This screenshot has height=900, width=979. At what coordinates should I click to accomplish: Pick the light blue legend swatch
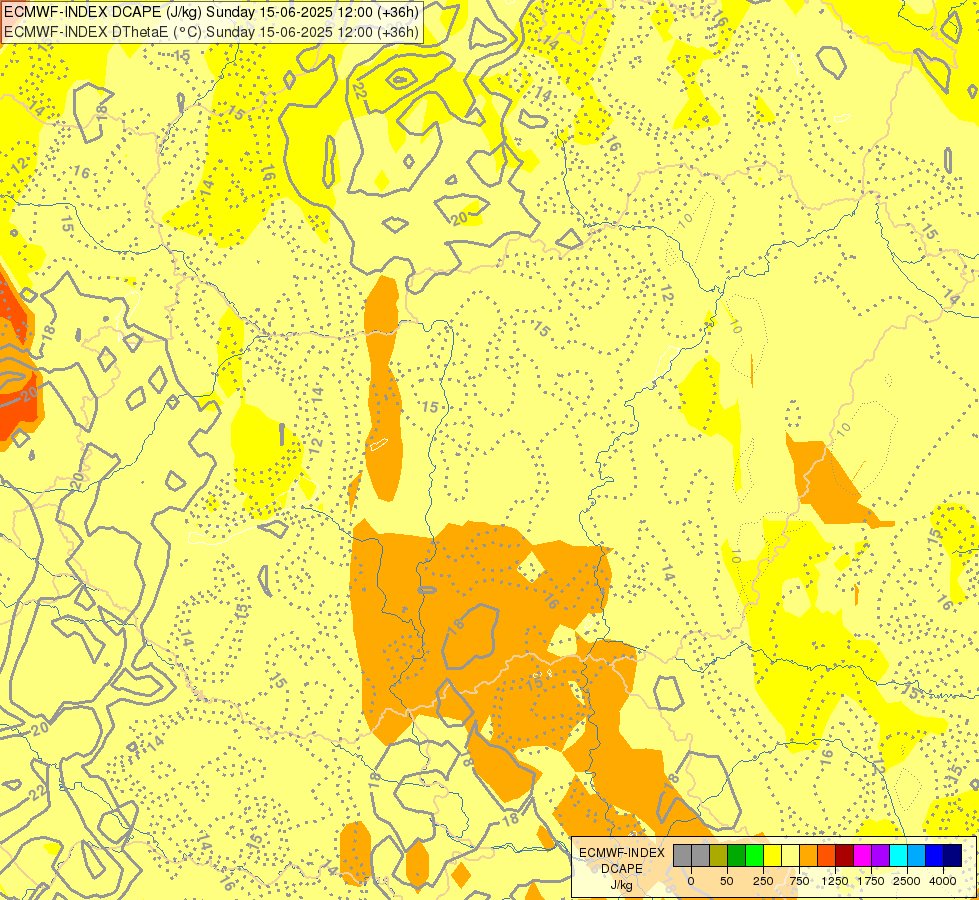tap(917, 856)
